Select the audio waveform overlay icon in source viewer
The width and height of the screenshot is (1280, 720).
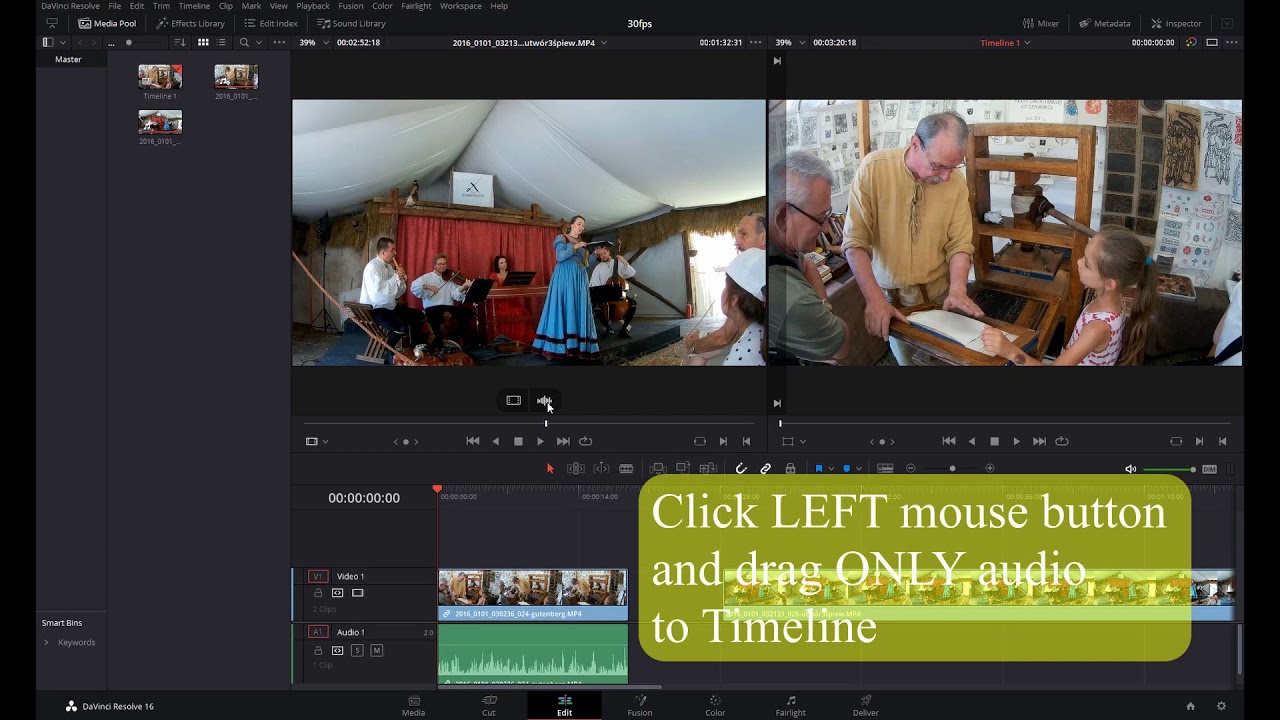544,400
